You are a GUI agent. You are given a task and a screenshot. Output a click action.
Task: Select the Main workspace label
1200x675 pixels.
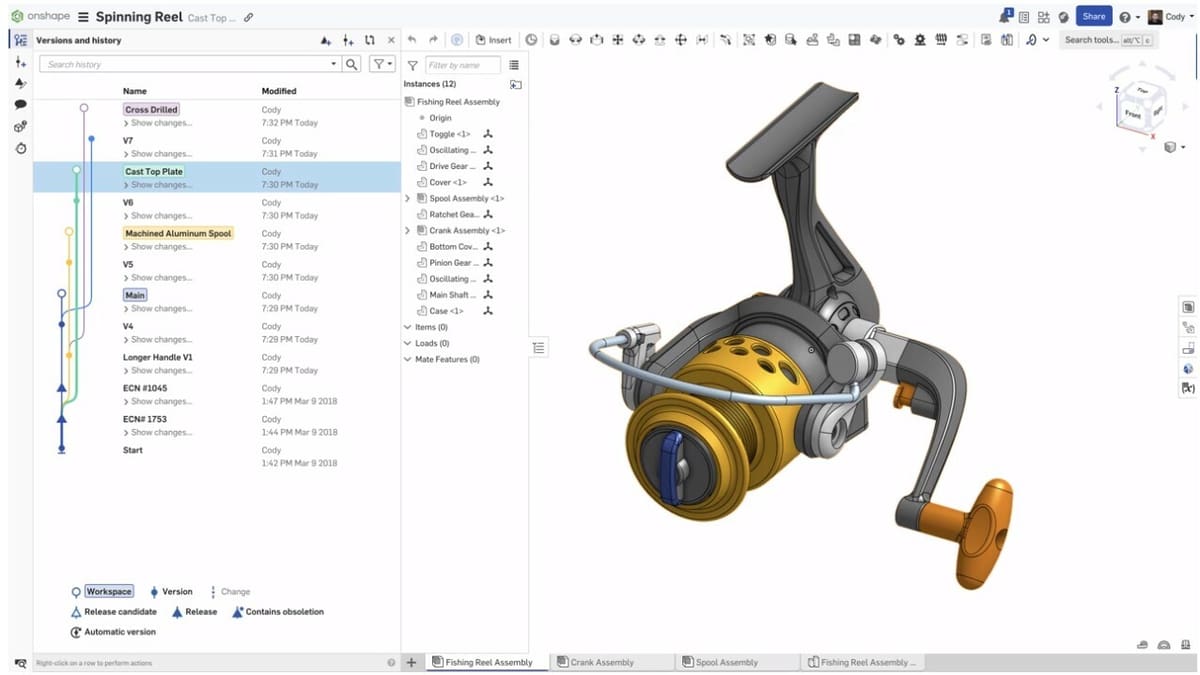(135, 295)
